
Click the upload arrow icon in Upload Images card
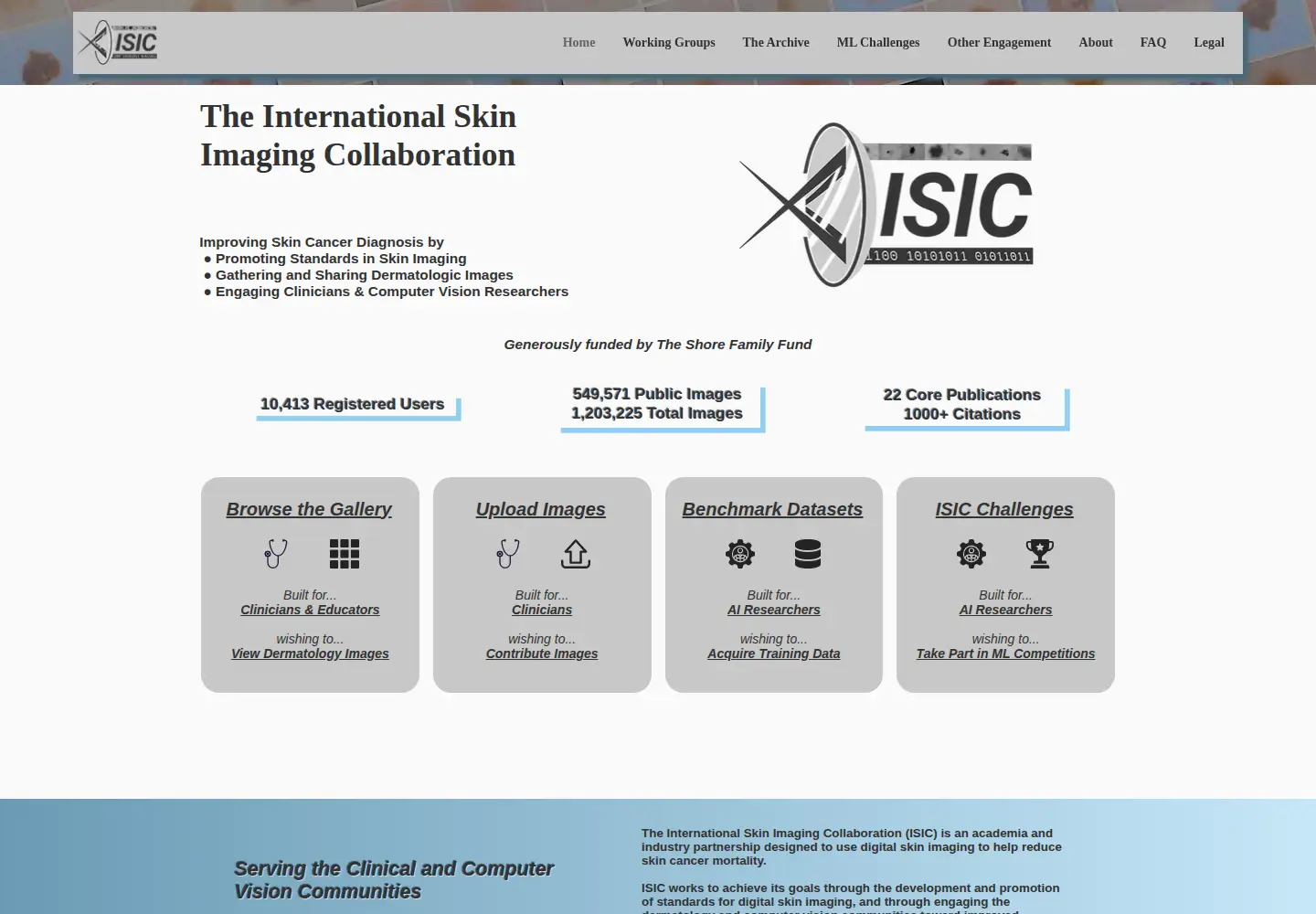pyautogui.click(x=576, y=553)
